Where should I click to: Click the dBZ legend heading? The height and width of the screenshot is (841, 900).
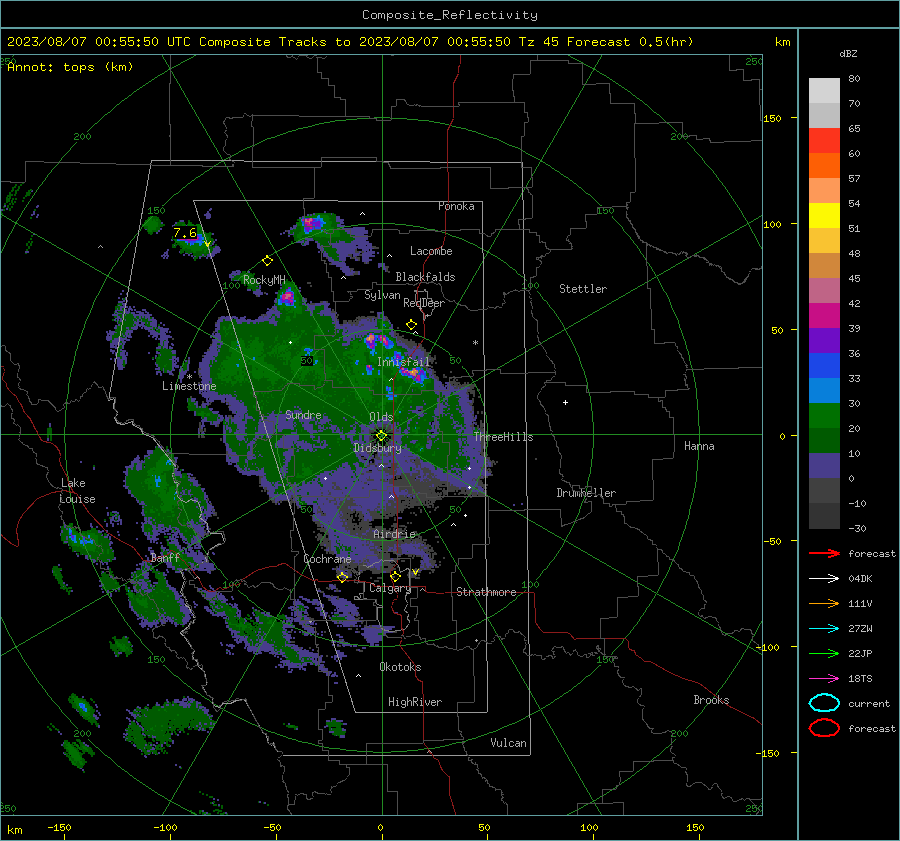(x=848, y=53)
